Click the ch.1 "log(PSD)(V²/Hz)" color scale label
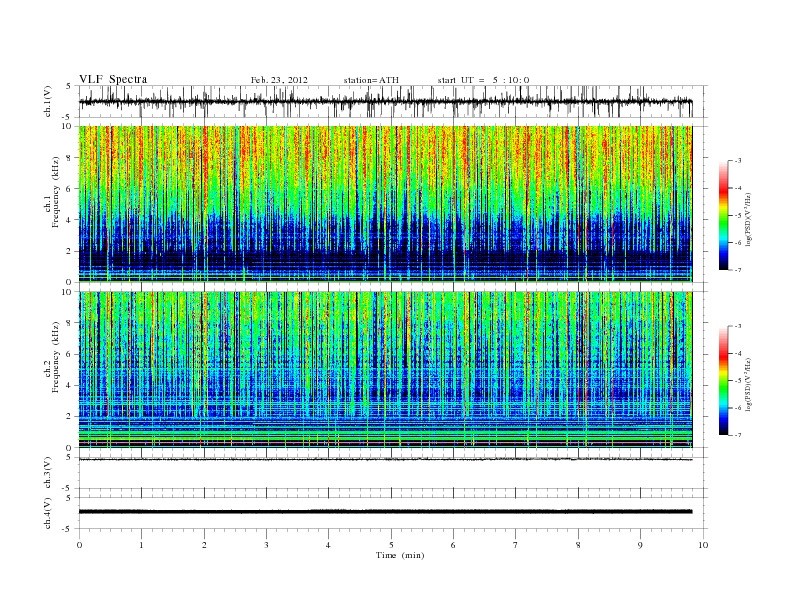This screenshot has width=792, height=612. click(748, 220)
